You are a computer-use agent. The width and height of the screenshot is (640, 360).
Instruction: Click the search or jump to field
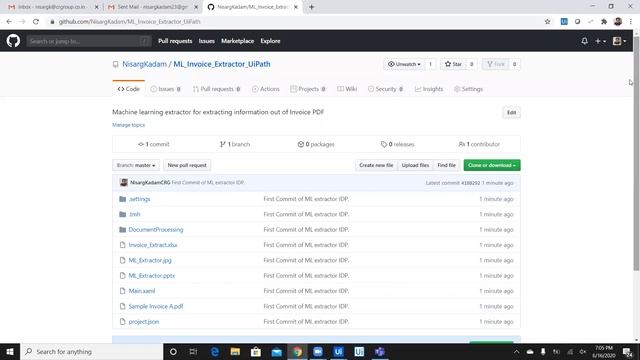tap(89, 41)
